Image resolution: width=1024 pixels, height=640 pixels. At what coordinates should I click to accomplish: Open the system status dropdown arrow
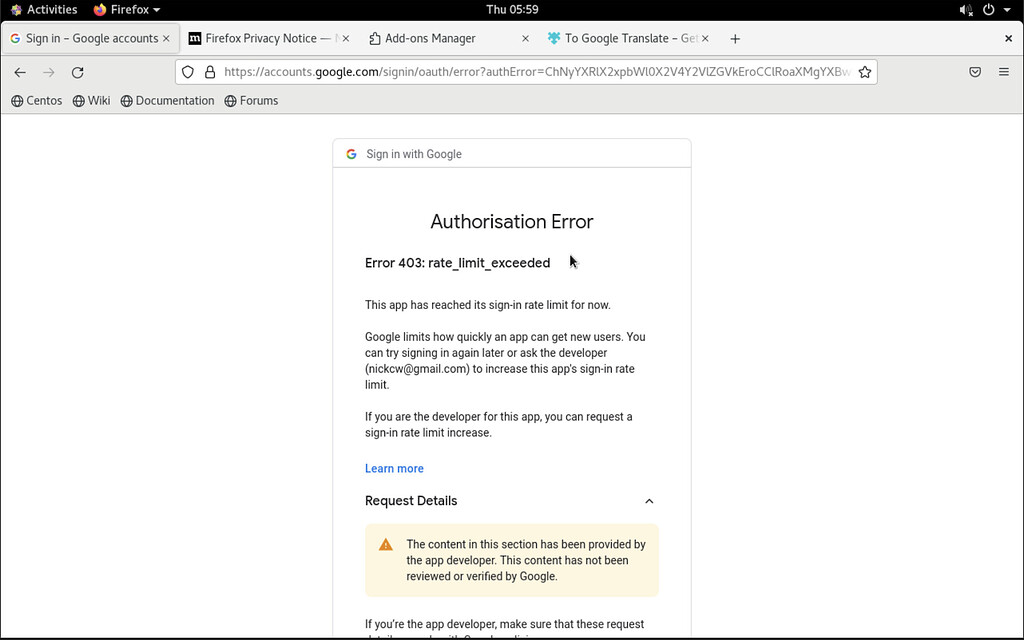tap(1007, 9)
